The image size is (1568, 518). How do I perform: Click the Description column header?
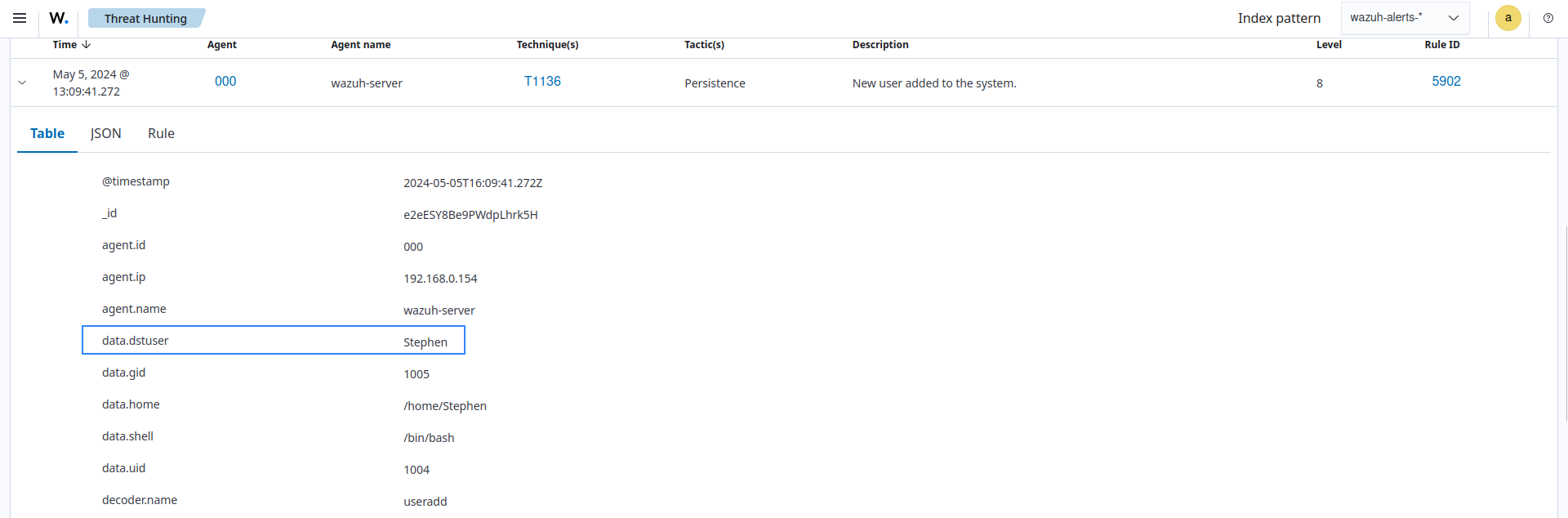[880, 45]
